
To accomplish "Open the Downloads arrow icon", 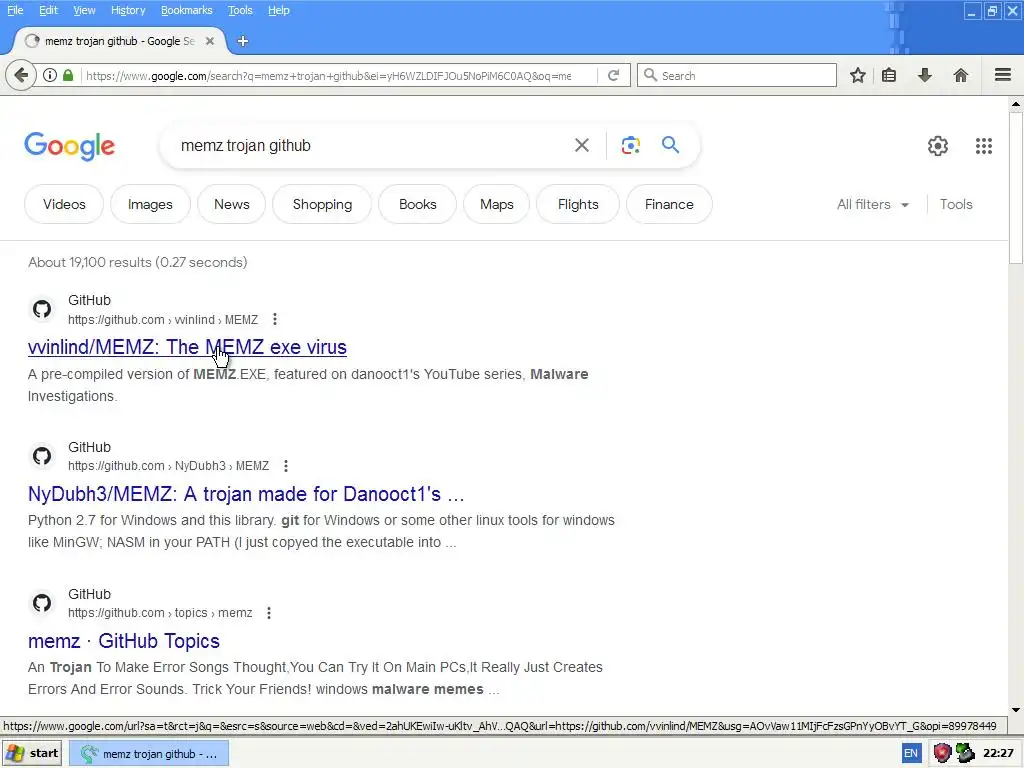I will coord(924,75).
